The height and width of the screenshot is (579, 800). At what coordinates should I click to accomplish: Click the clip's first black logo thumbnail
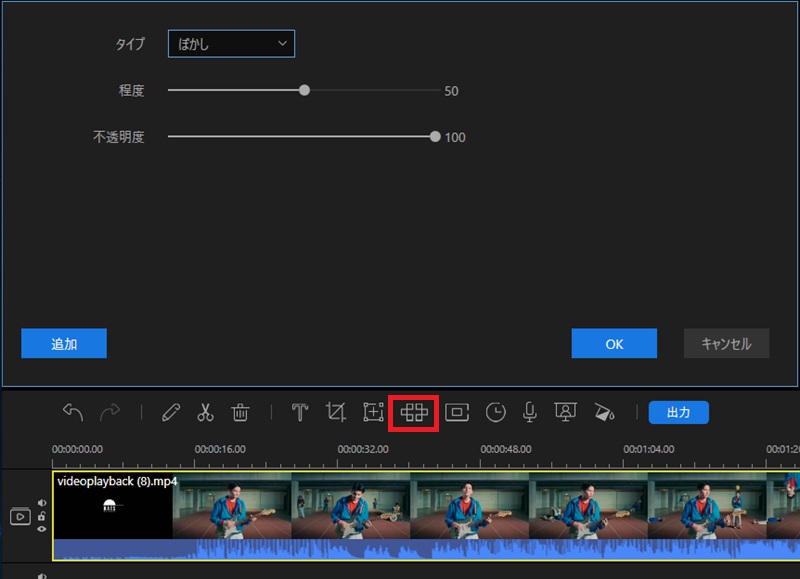(113, 506)
